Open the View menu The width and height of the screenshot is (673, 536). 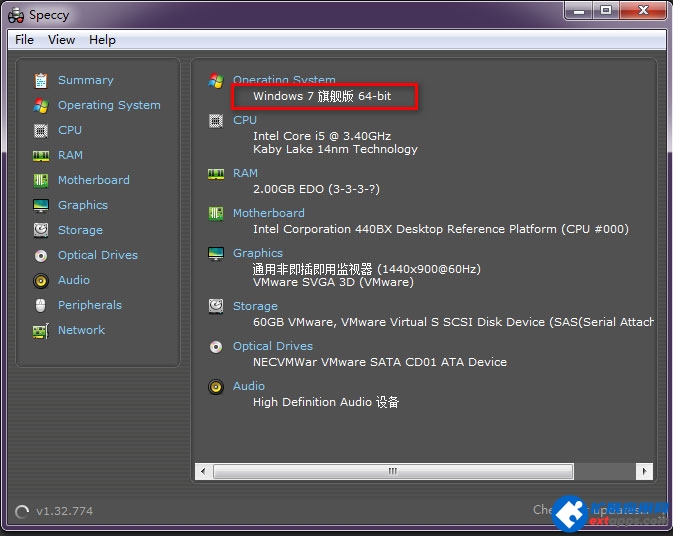[x=61, y=40]
